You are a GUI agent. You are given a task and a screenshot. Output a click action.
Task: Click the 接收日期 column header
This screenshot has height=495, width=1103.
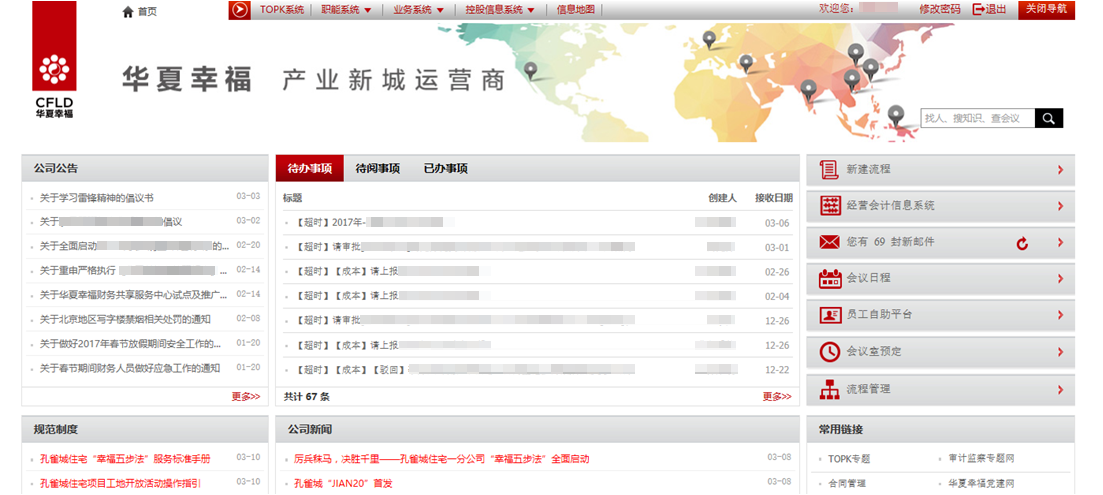(774, 198)
